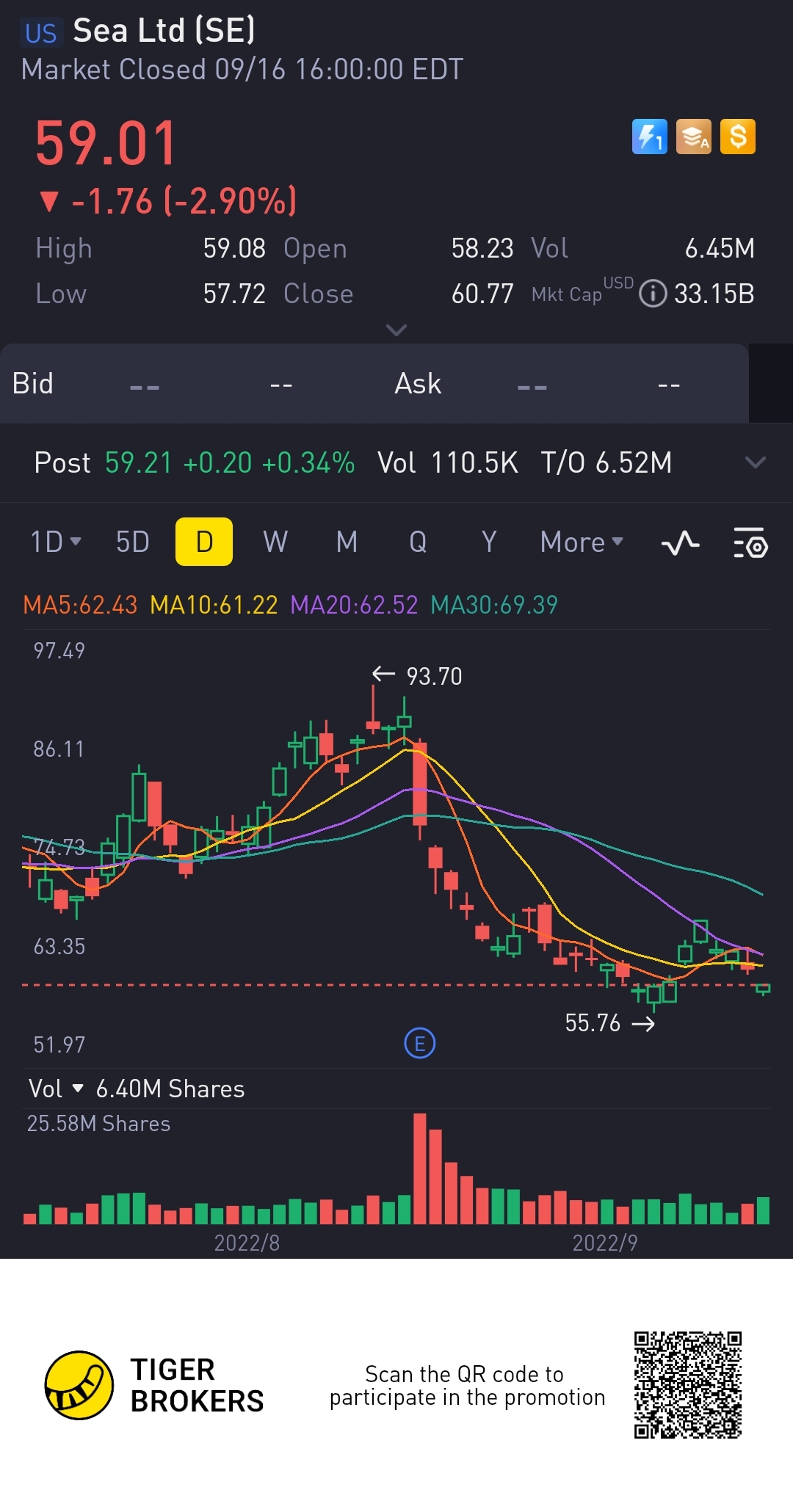Switch to Y yearly chart tab
Screen dimensions: 793x1512
489,542
